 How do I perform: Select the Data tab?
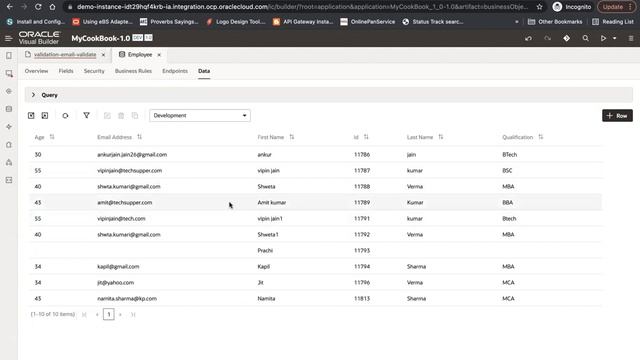click(x=204, y=71)
